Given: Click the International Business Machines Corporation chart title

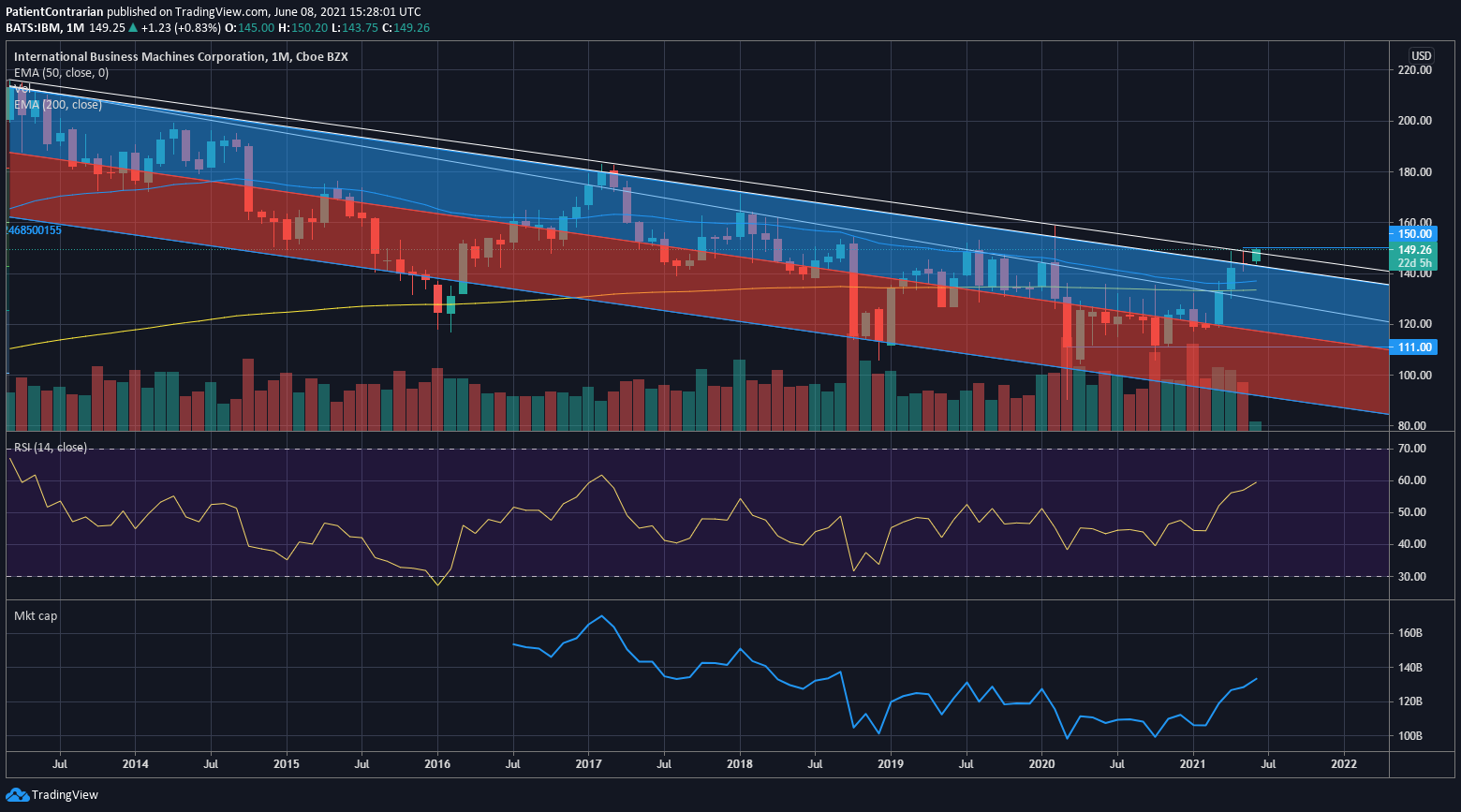Looking at the screenshot, I should (x=181, y=57).
